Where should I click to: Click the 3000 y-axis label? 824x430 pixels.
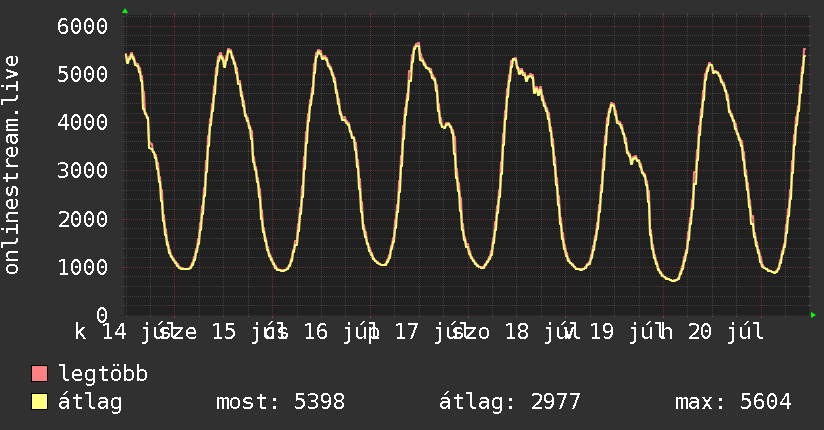coord(83,170)
